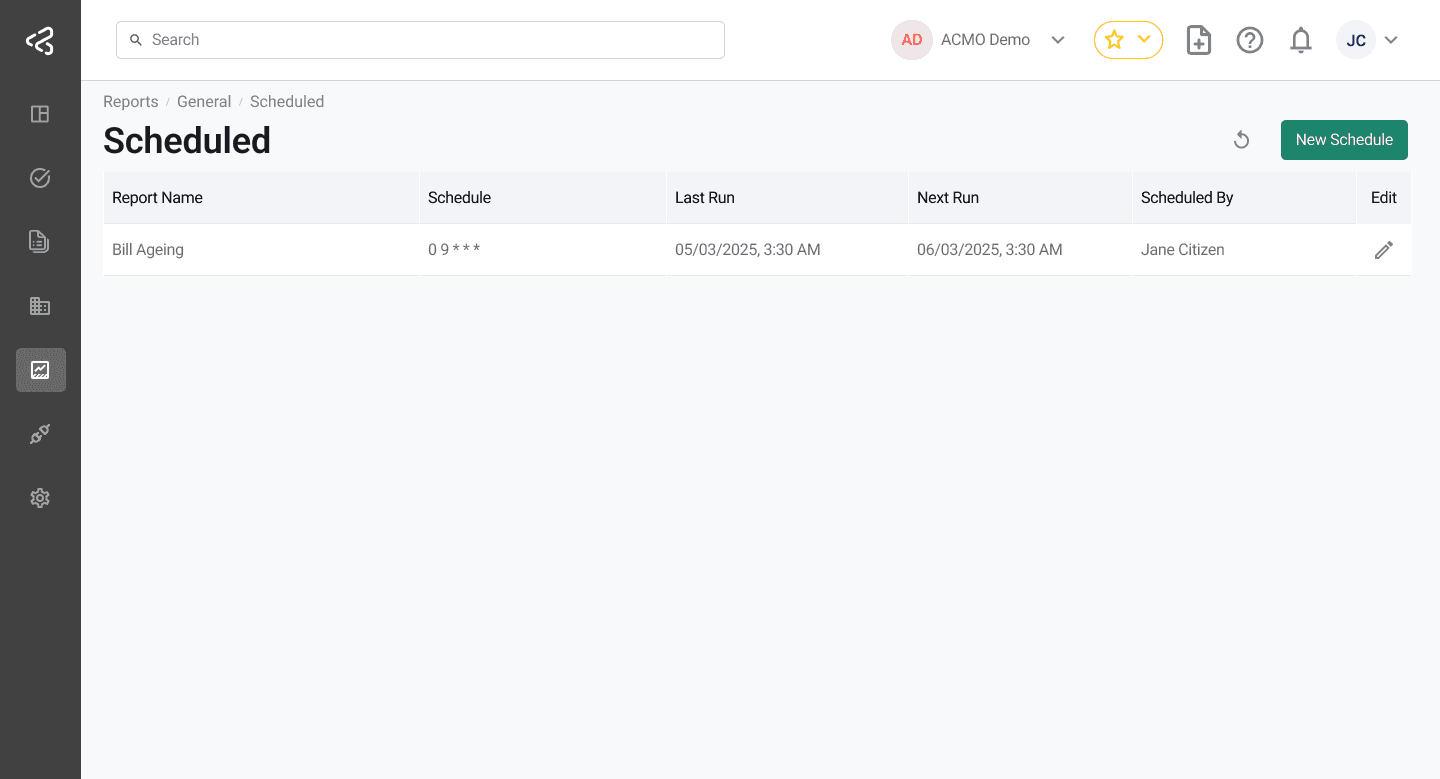Open the help question mark icon

(x=1249, y=40)
